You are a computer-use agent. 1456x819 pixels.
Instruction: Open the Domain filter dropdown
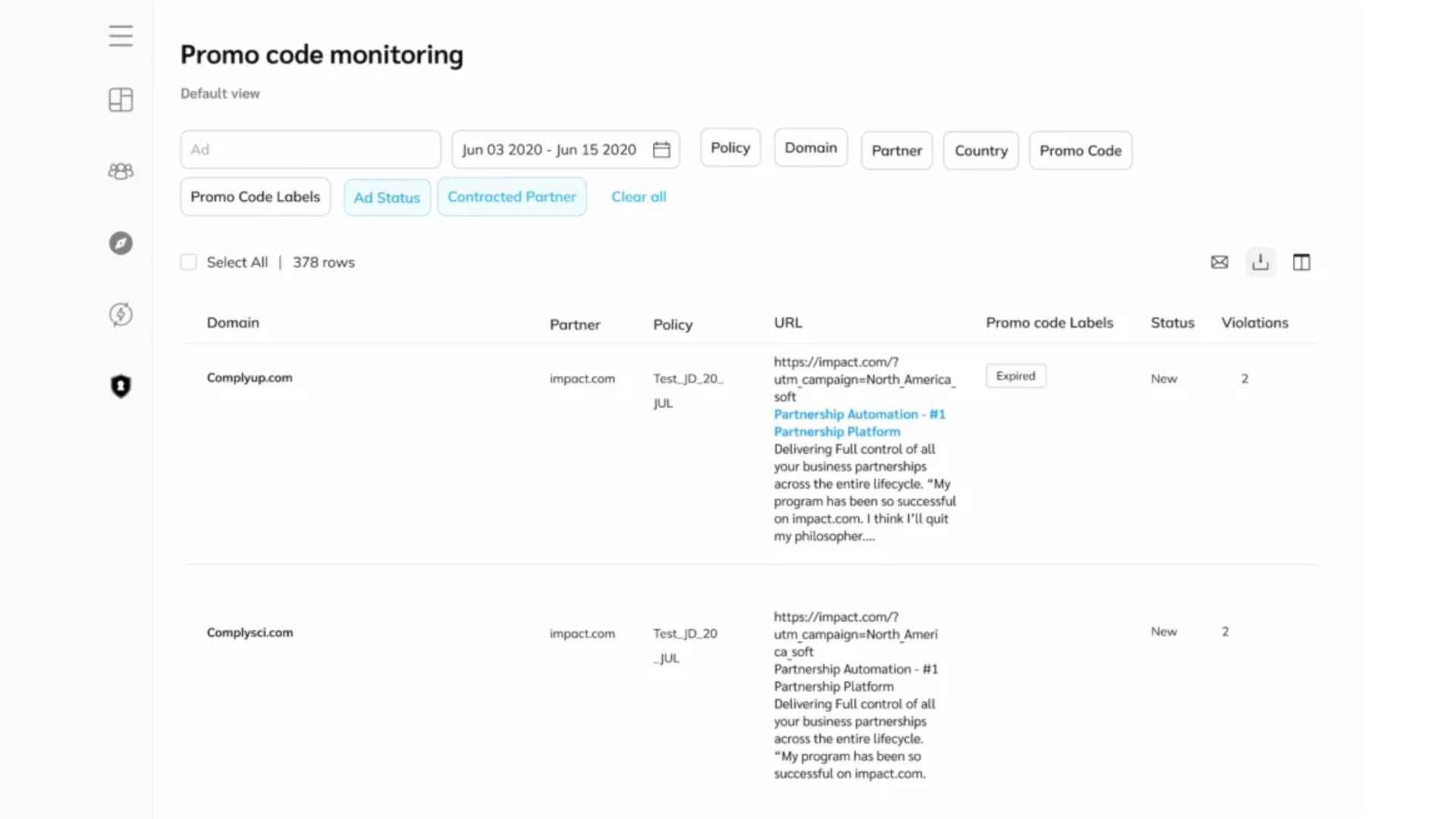click(811, 148)
